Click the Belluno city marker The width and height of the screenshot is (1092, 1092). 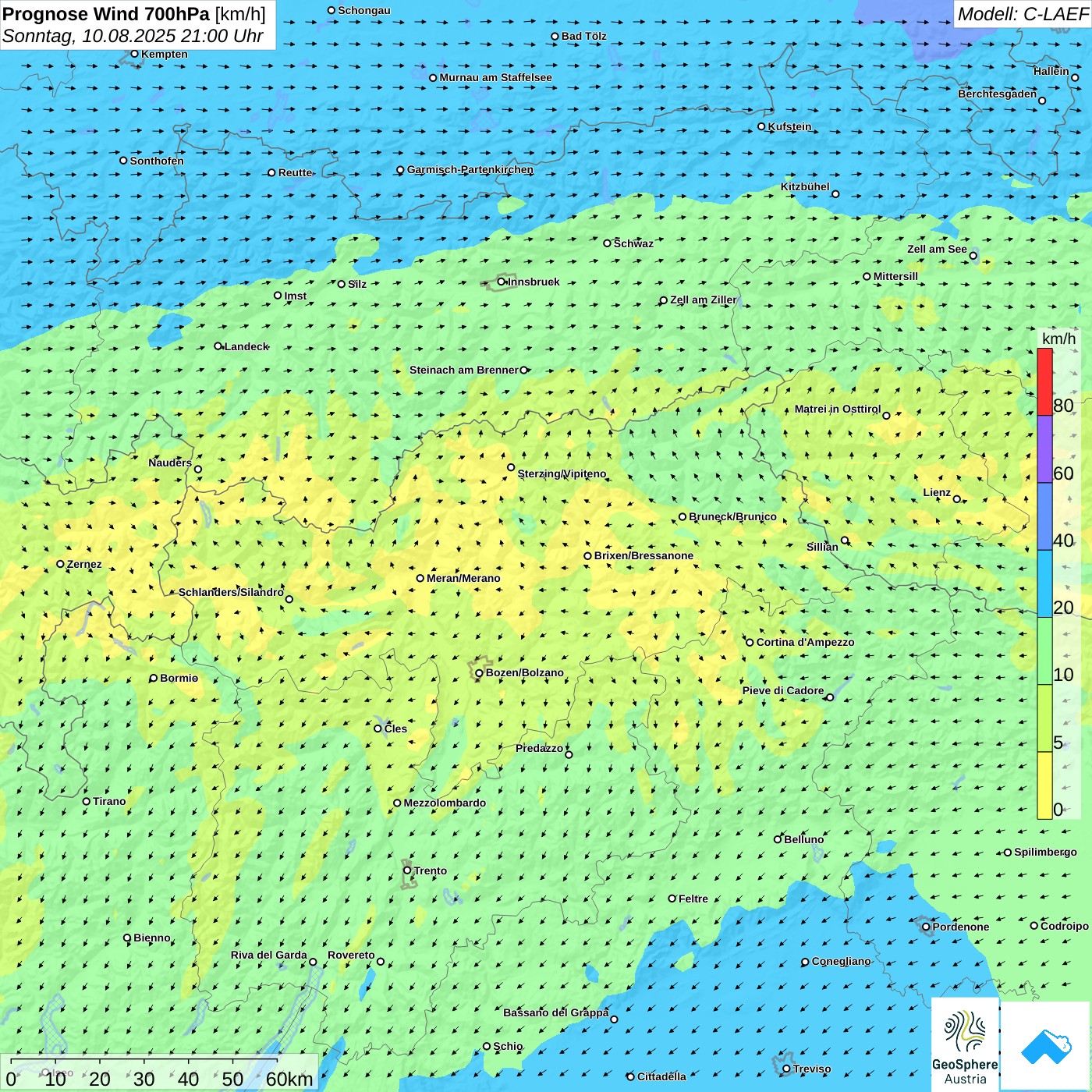pos(778,839)
